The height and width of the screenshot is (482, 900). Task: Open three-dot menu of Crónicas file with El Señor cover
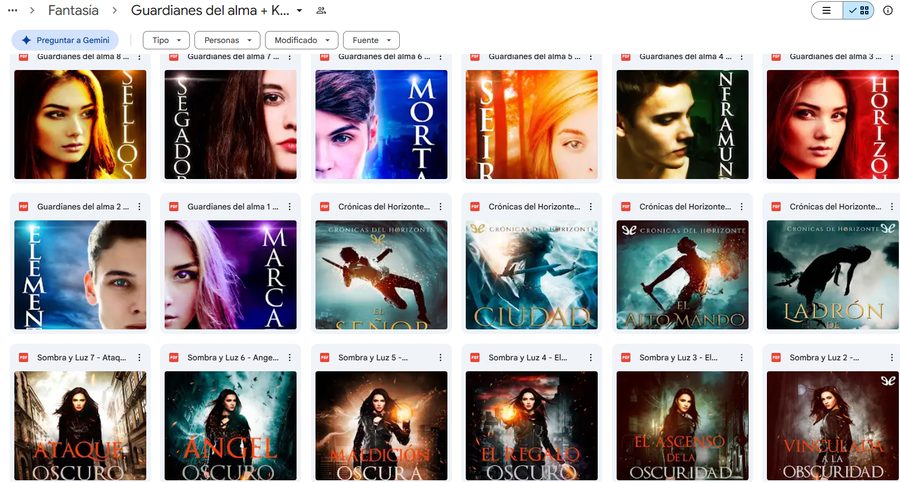pos(440,207)
